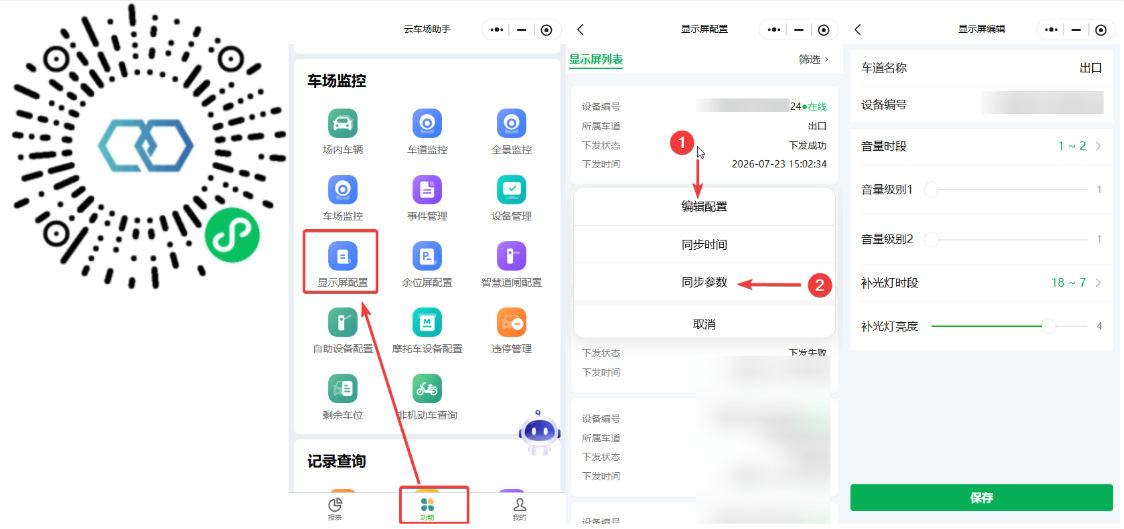Viewport: 1124px width, 529px height.
Task: Open the 智慧道闸配置 icon
Action: (512, 256)
